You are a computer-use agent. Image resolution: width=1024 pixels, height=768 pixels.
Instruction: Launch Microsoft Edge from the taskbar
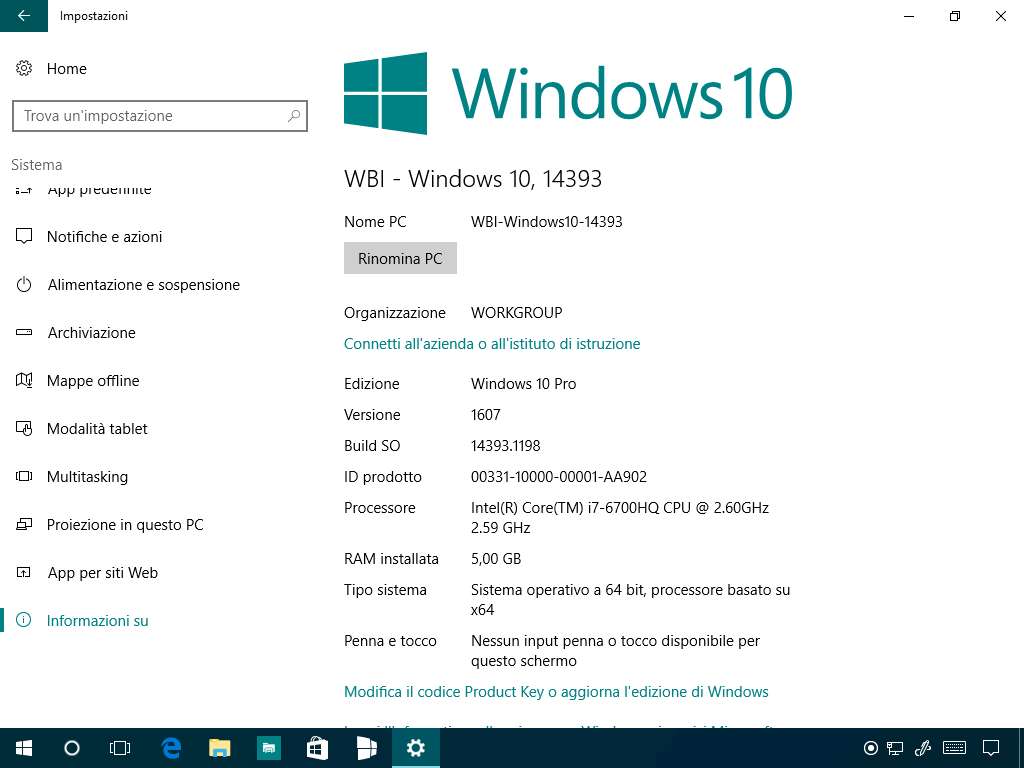[171, 748]
